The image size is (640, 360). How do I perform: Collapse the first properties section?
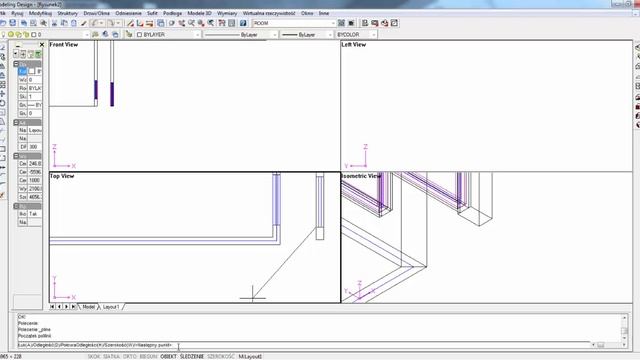coord(16,64)
